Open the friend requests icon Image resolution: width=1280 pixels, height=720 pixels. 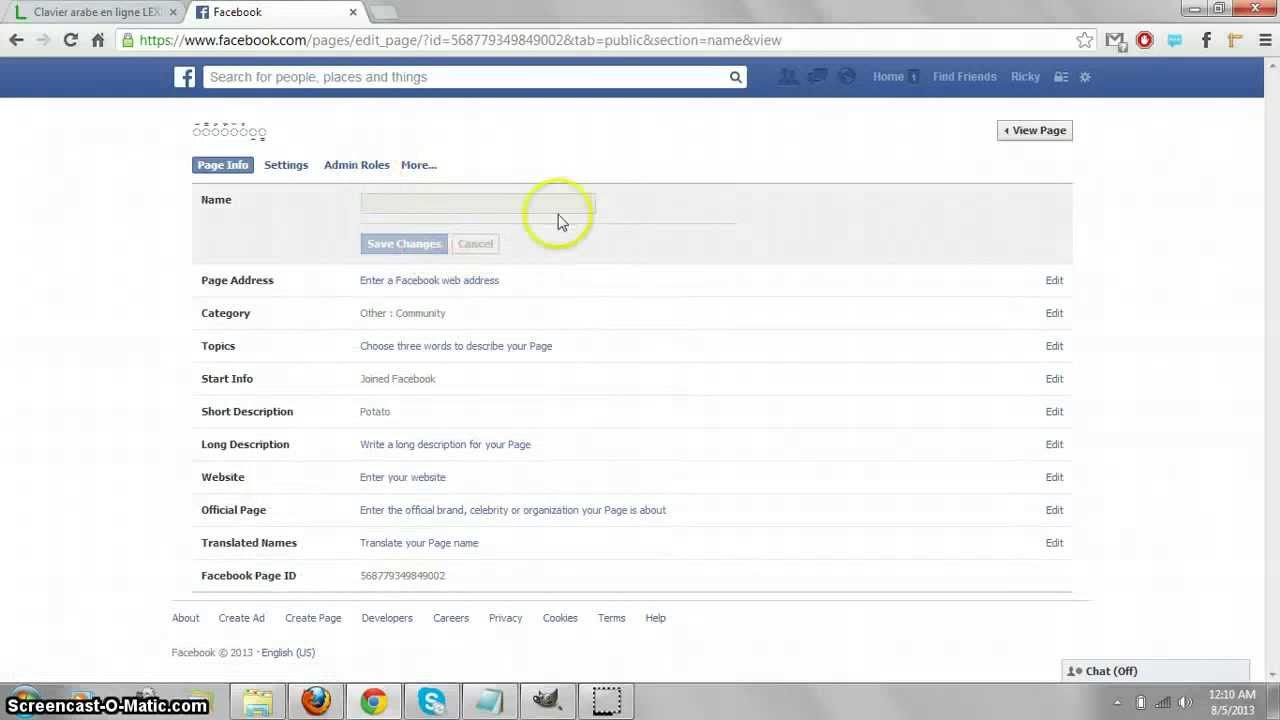pos(788,77)
